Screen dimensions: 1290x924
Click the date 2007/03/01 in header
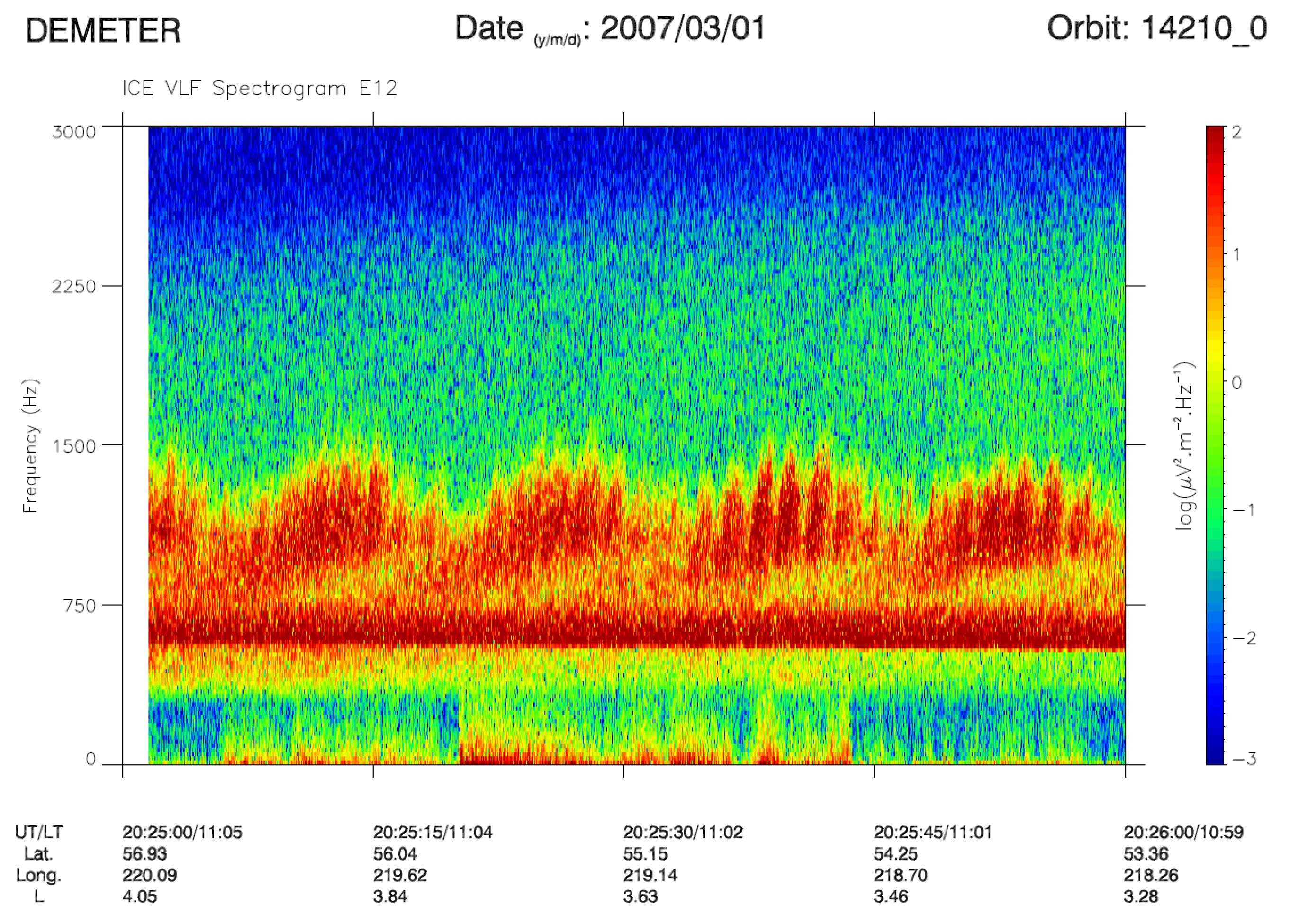point(683,28)
